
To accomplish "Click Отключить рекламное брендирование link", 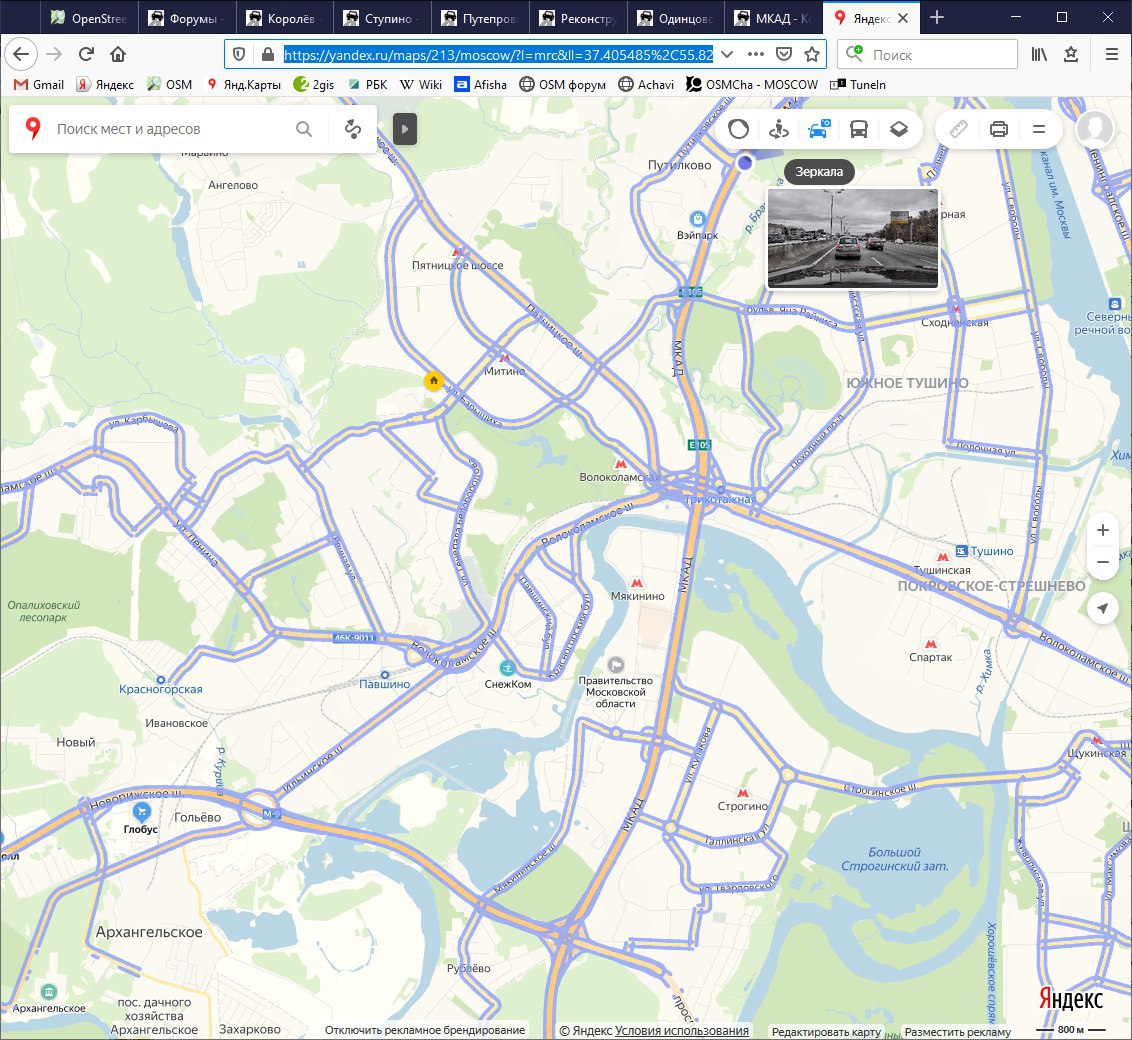I will click(424, 1030).
